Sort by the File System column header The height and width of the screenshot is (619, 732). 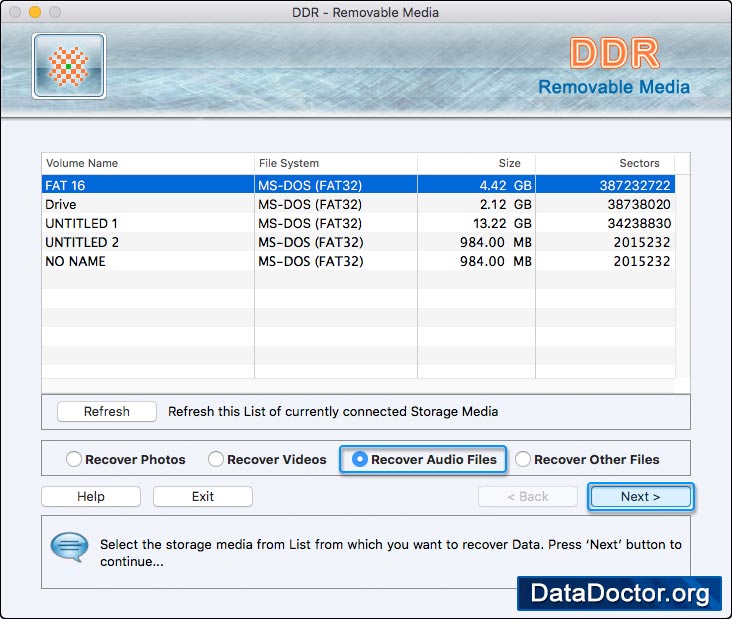point(336,163)
